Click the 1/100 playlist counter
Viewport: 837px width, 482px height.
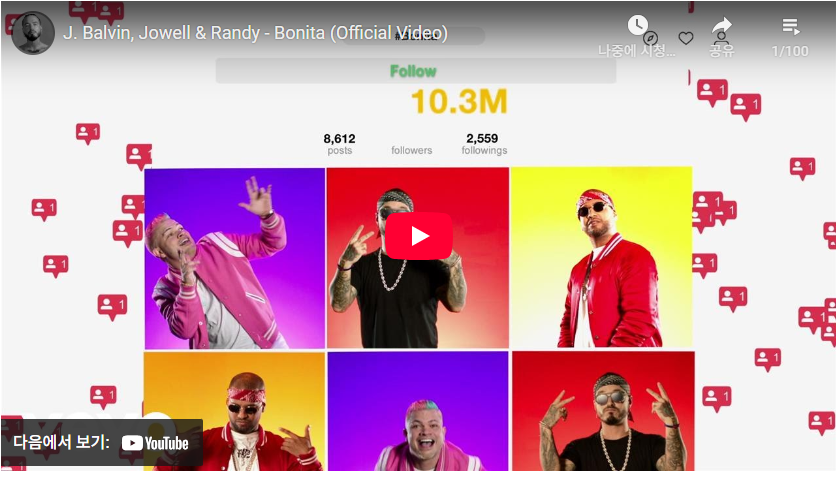[790, 51]
